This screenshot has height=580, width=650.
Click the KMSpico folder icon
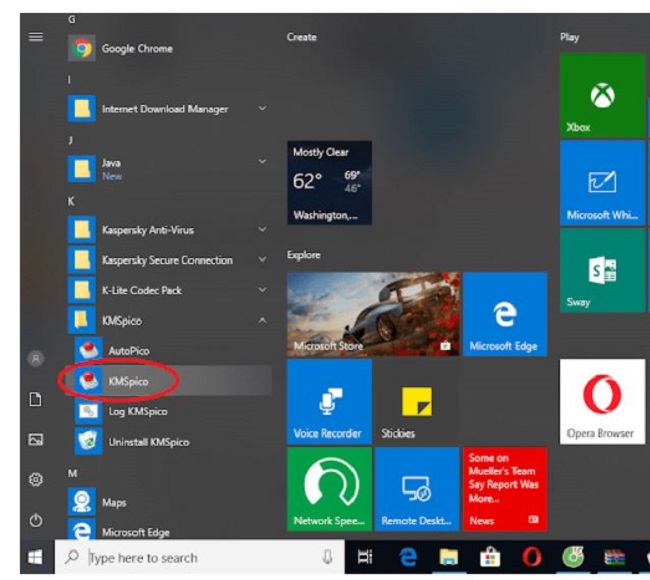coord(82,320)
